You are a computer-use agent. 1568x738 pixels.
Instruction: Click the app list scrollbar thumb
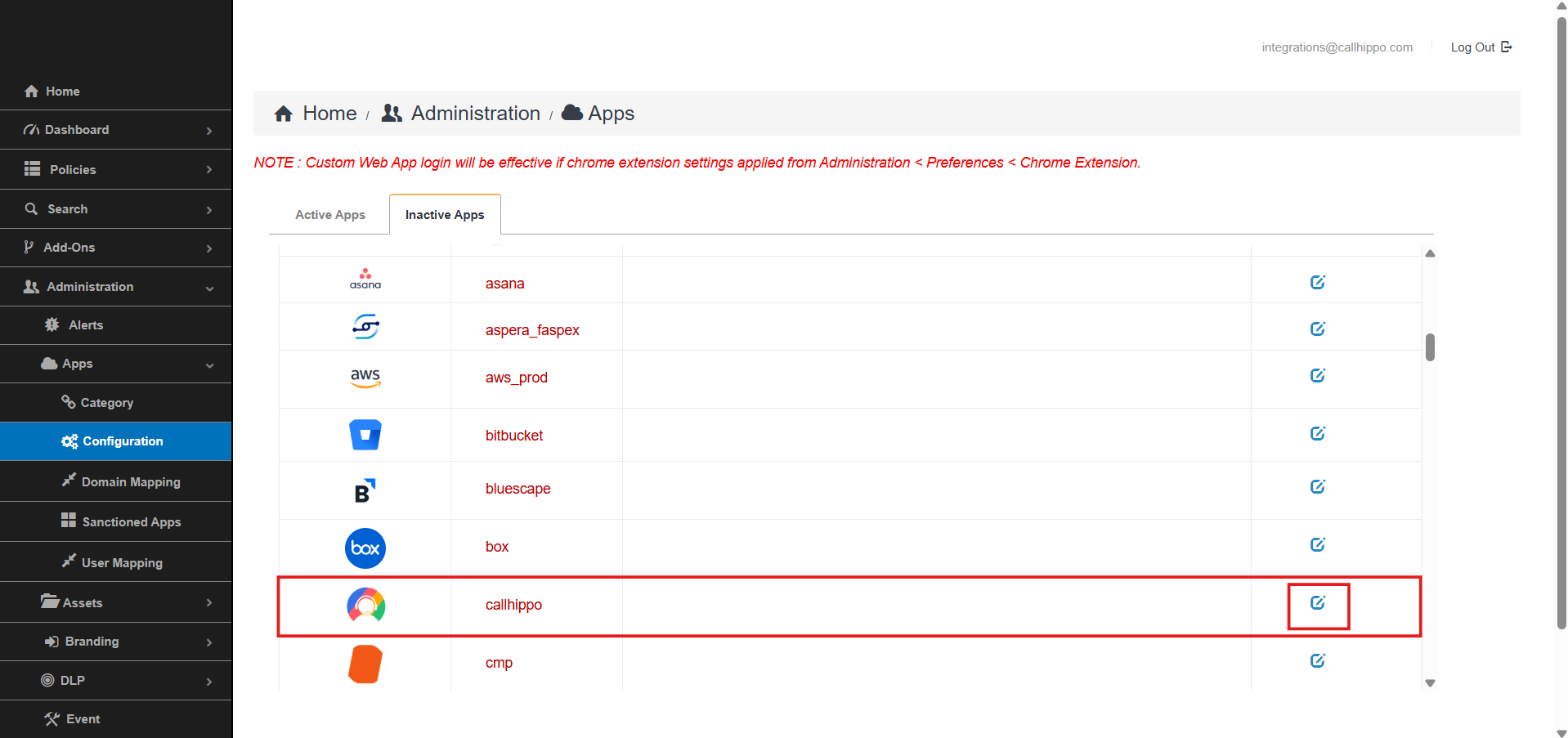tap(1430, 347)
